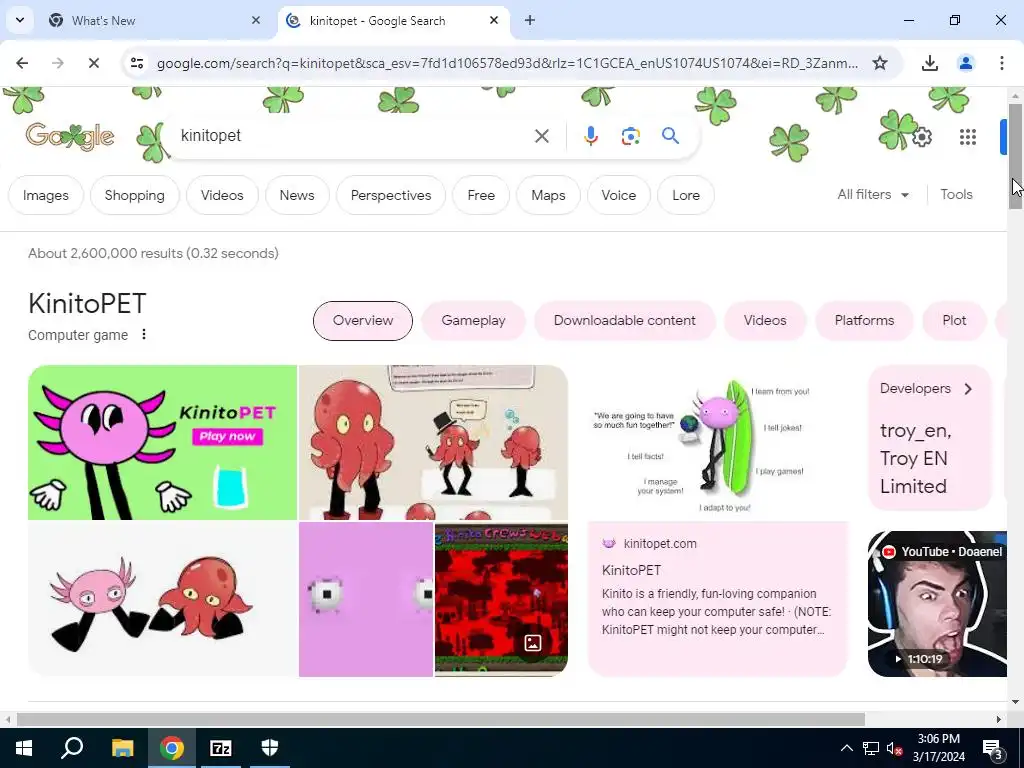The width and height of the screenshot is (1024, 768).
Task: Open the red Kinito Crews Web image
Action: coord(501,599)
